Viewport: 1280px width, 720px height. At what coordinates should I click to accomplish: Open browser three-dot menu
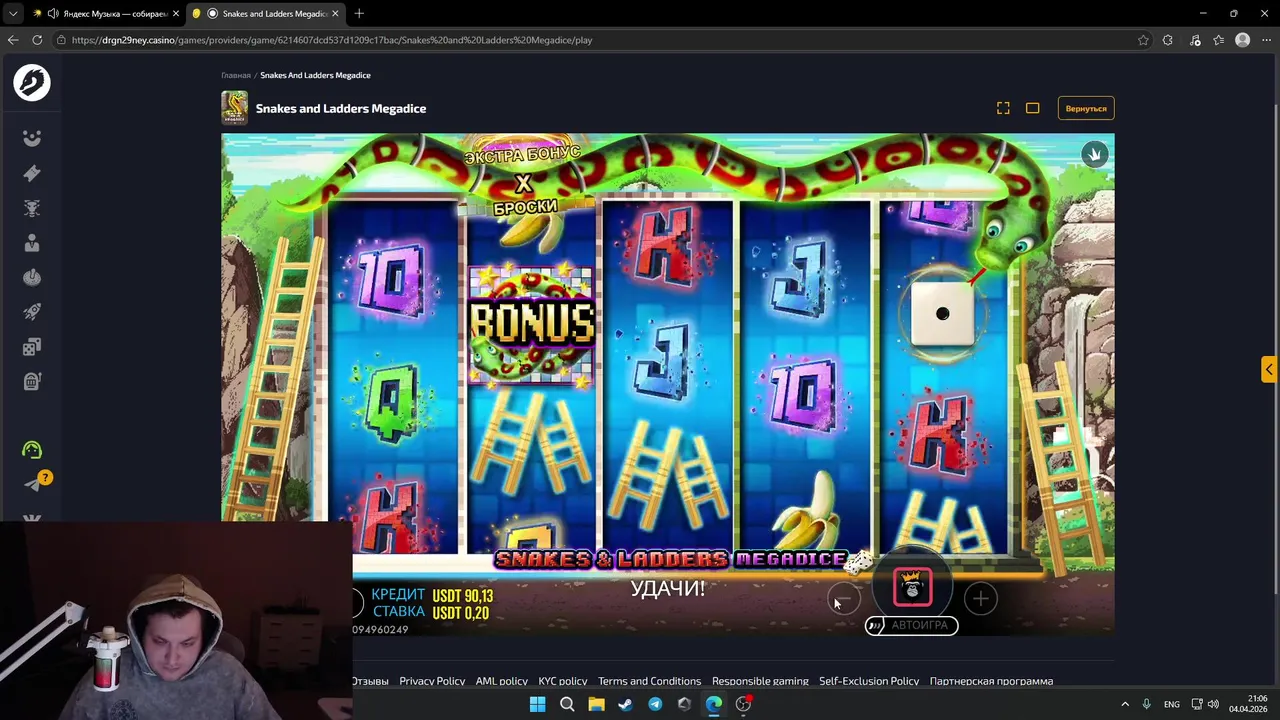[1266, 40]
